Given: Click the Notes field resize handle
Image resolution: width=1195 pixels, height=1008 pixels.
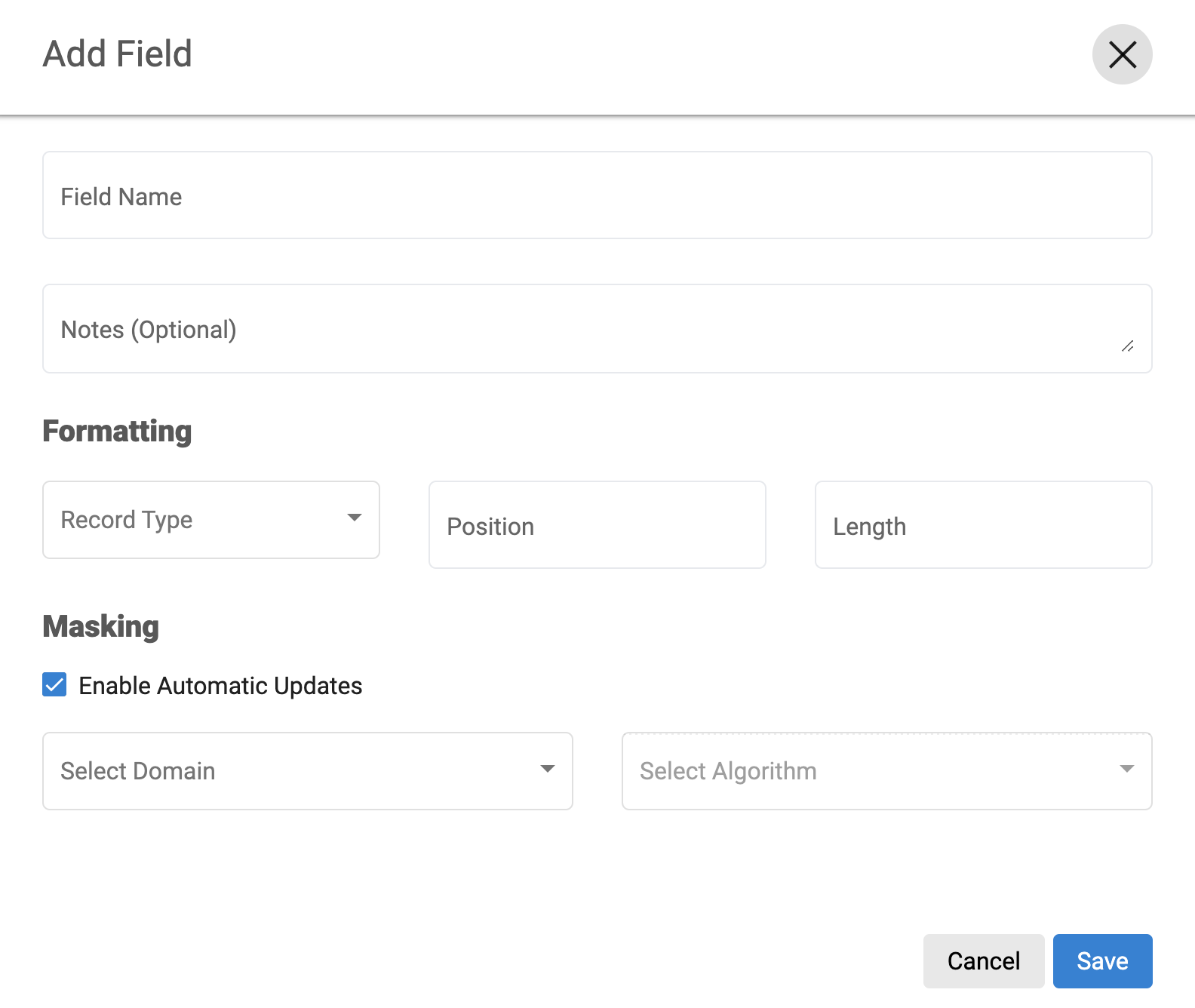Looking at the screenshot, I should tap(1127, 346).
